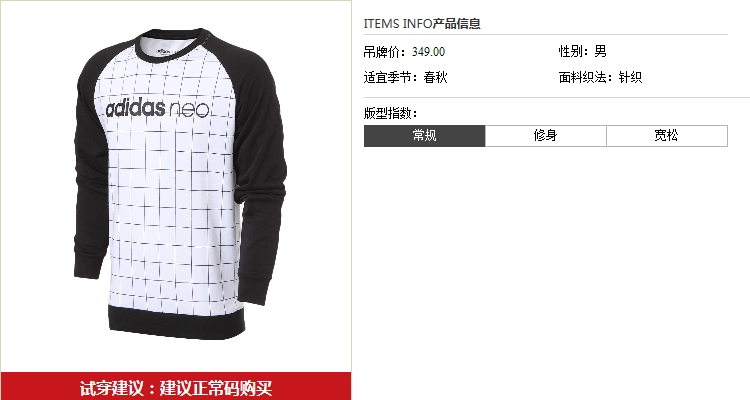This screenshot has width=750, height=400.
Task: Click the 适宜季节：春秋 label
Action: 406,77
